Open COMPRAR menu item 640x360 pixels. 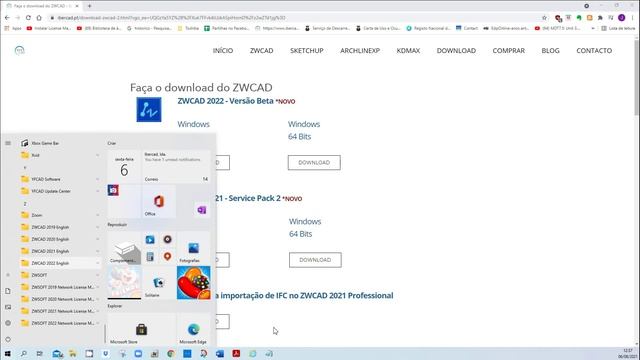pyautogui.click(x=509, y=51)
